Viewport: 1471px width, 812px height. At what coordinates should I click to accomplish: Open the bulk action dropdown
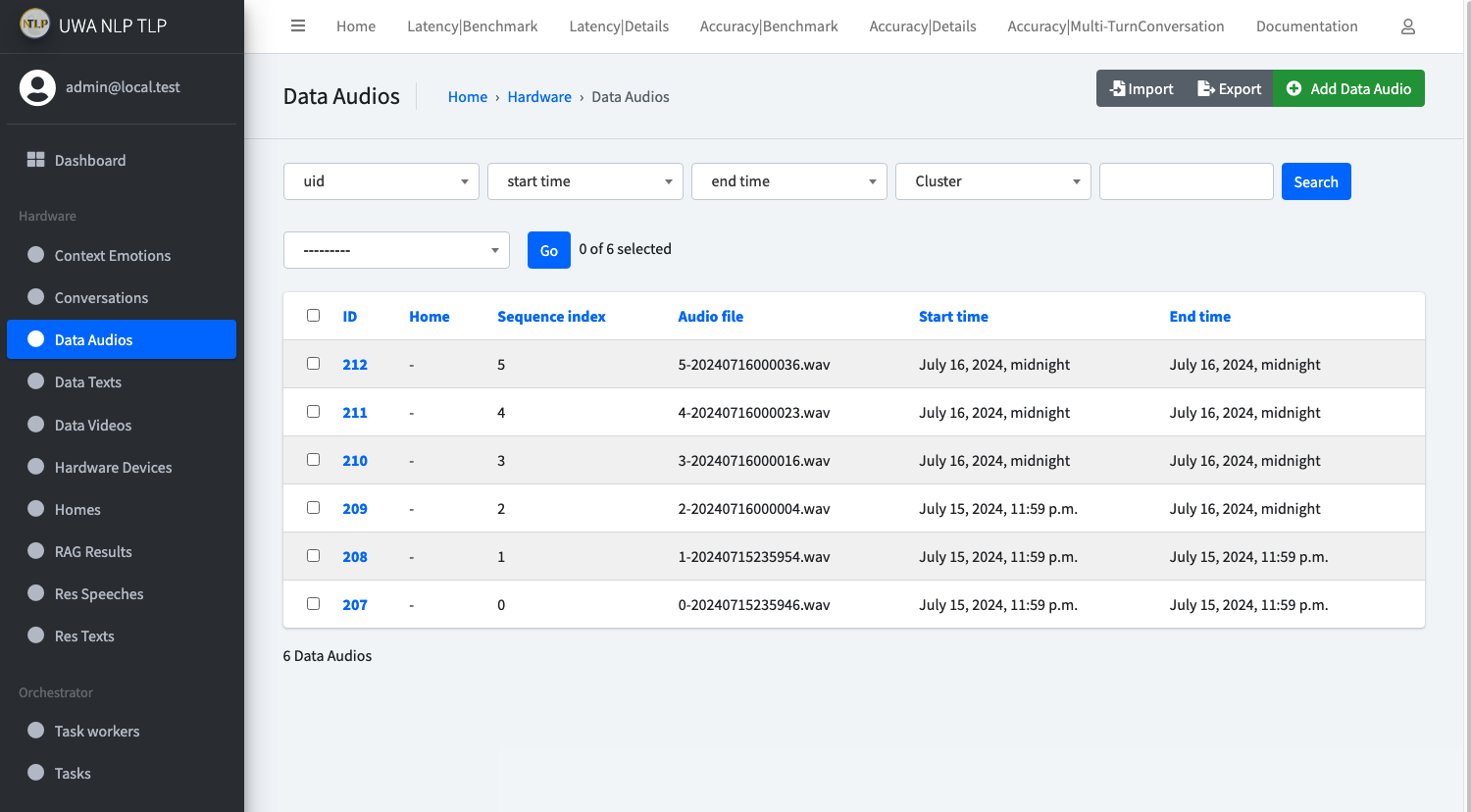pyautogui.click(x=396, y=250)
